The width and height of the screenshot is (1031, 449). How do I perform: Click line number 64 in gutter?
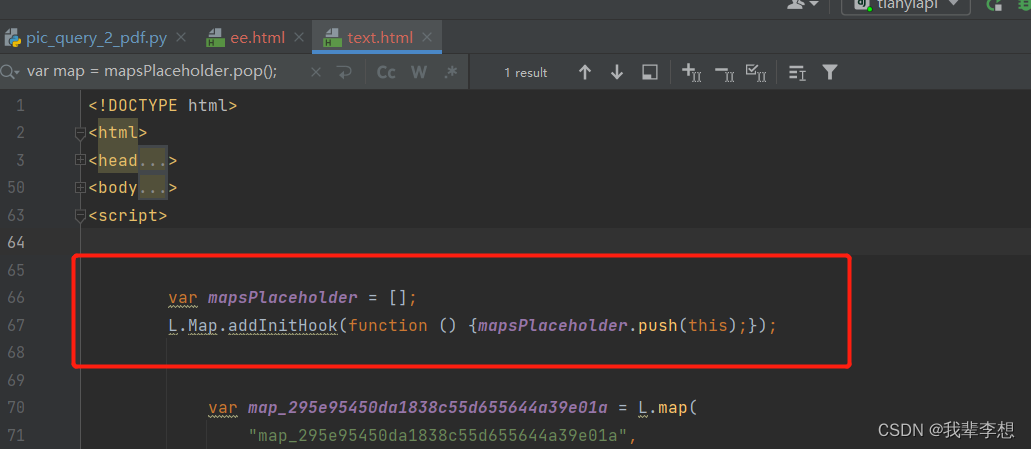pyautogui.click(x=16, y=243)
